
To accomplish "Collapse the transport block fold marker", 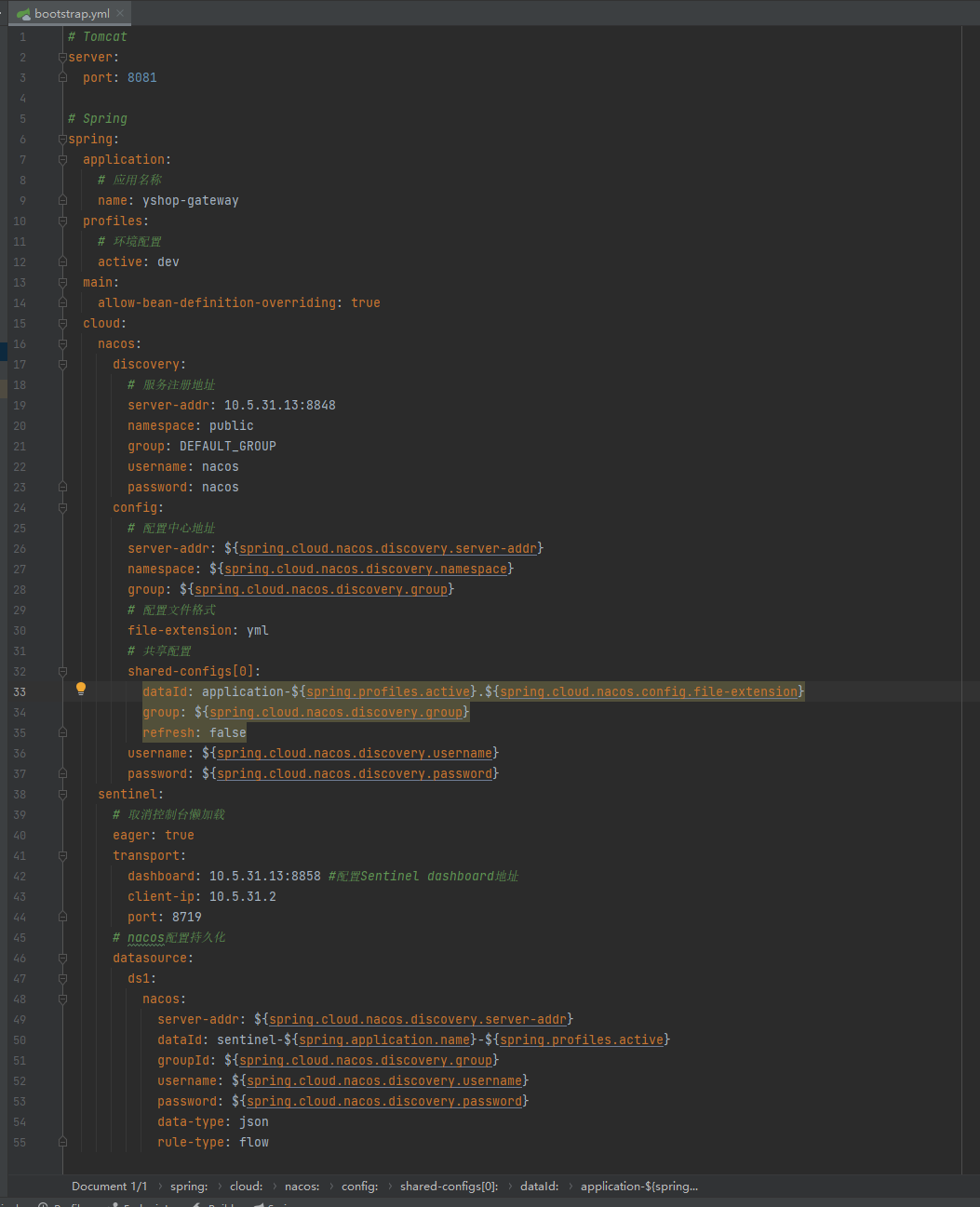I will [62, 856].
